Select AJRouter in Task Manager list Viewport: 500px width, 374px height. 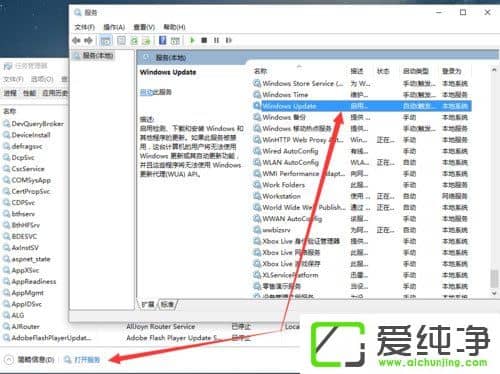[x=21, y=327]
